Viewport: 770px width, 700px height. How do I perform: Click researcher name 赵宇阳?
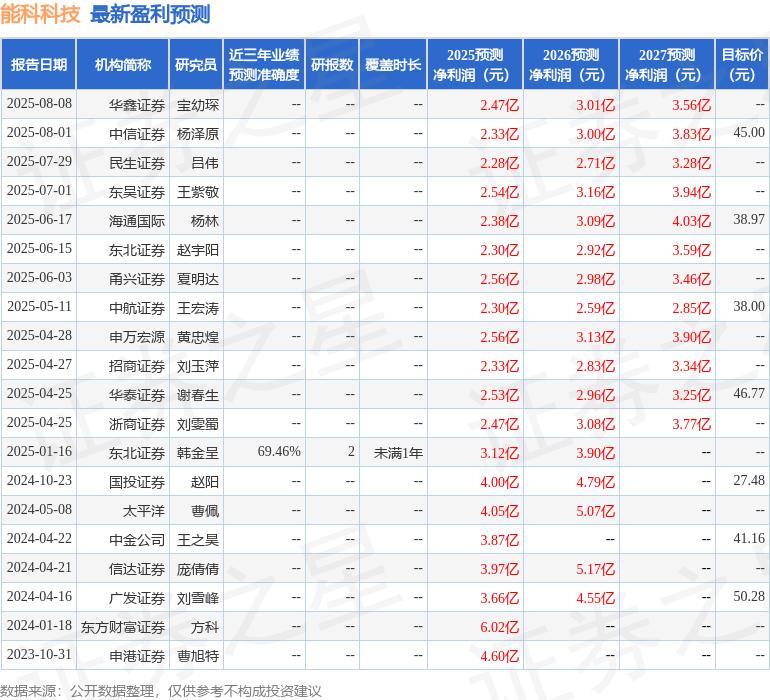[197, 250]
